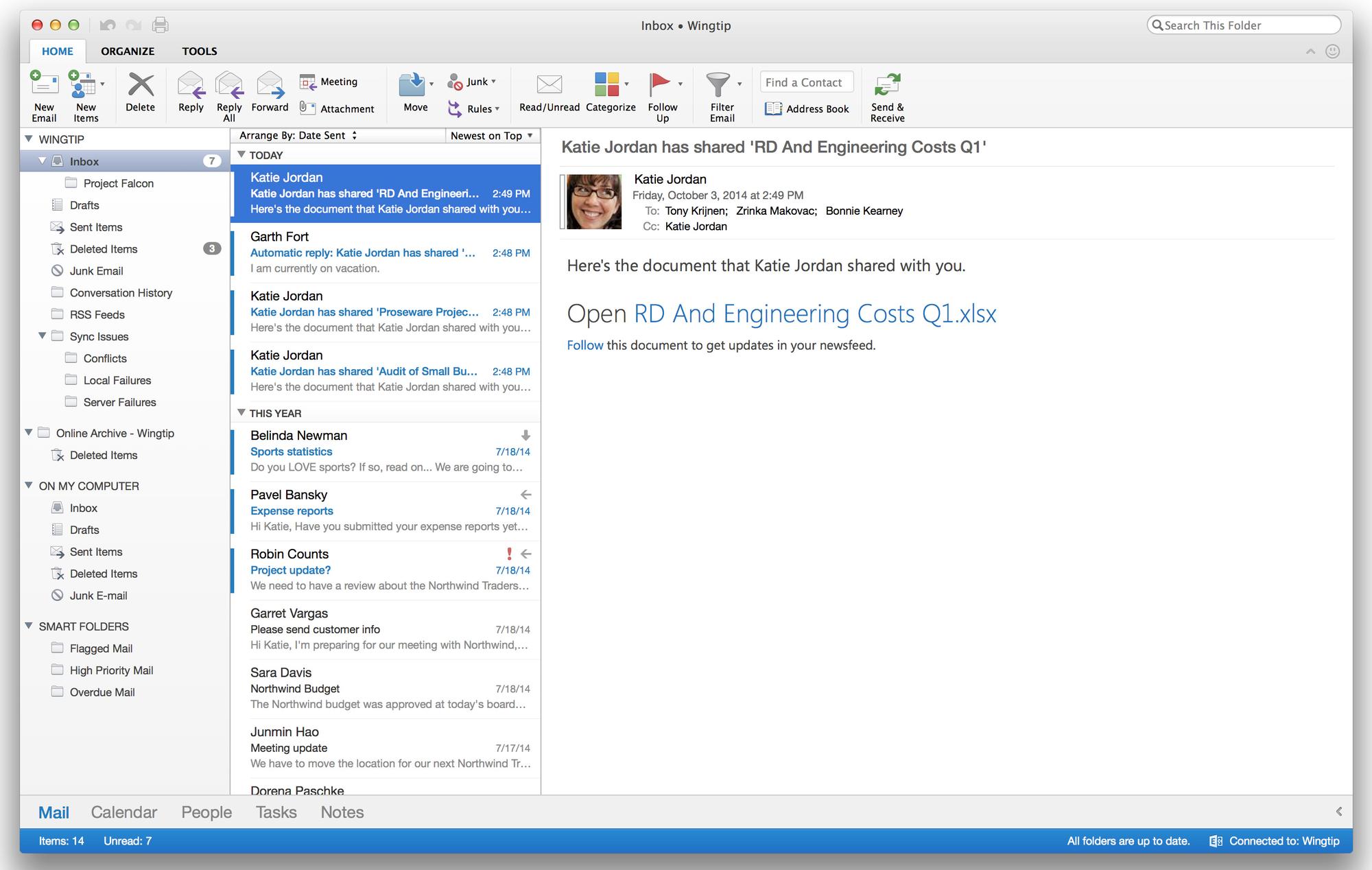Collapse the navigation bar with the arrow
Screen dimensions: 1372x870
pyautogui.click(x=1338, y=812)
